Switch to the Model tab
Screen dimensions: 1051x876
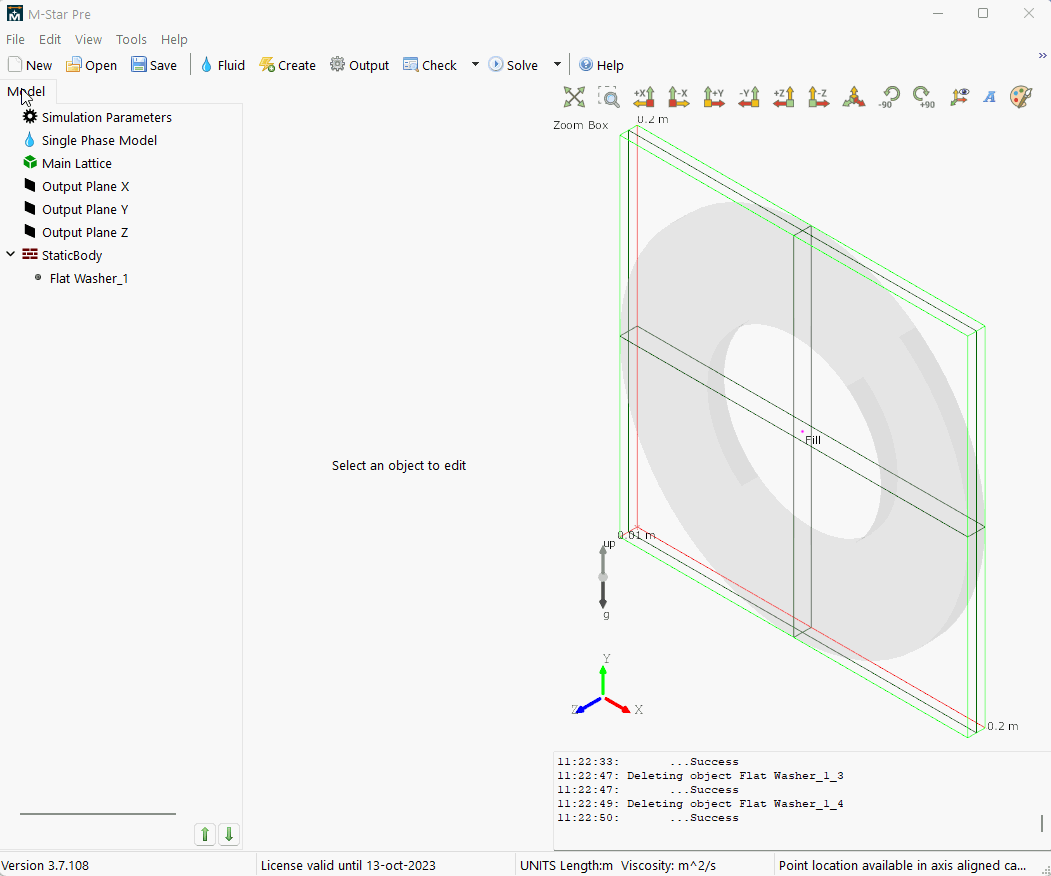pos(26,91)
